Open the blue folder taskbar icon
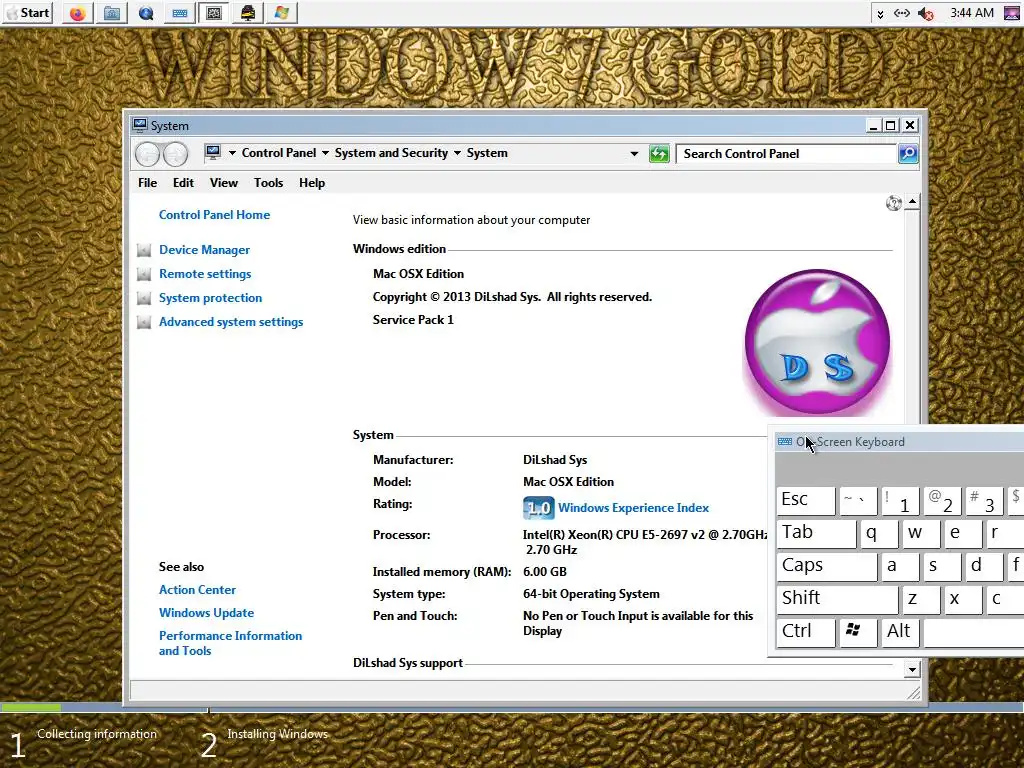Viewport: 1024px width, 768px height. pos(112,13)
